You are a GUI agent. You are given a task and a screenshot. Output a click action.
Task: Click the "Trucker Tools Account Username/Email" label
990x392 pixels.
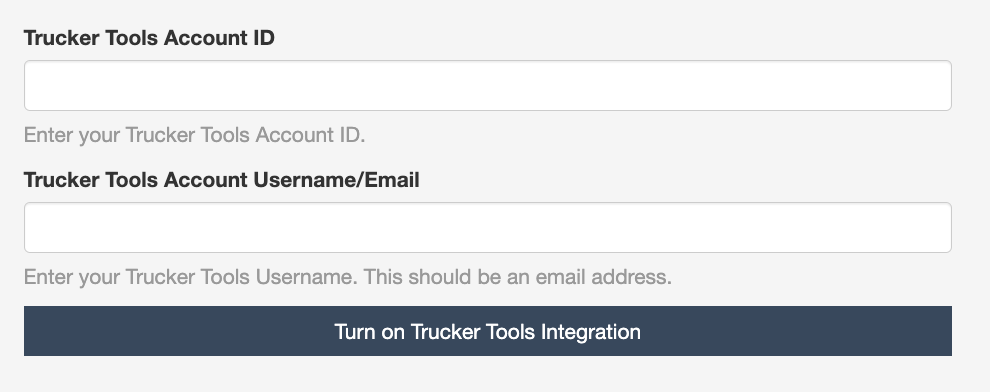[x=222, y=180]
